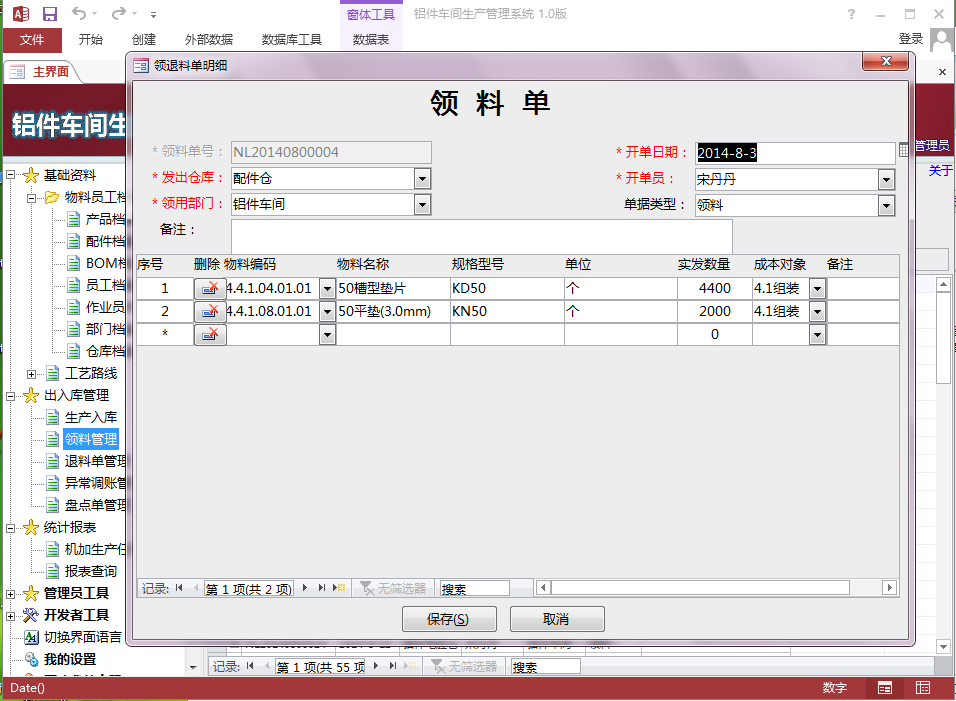The height and width of the screenshot is (701, 956).
Task: Click dialog horizontal scrollbar right arrow
Action: tap(890, 588)
